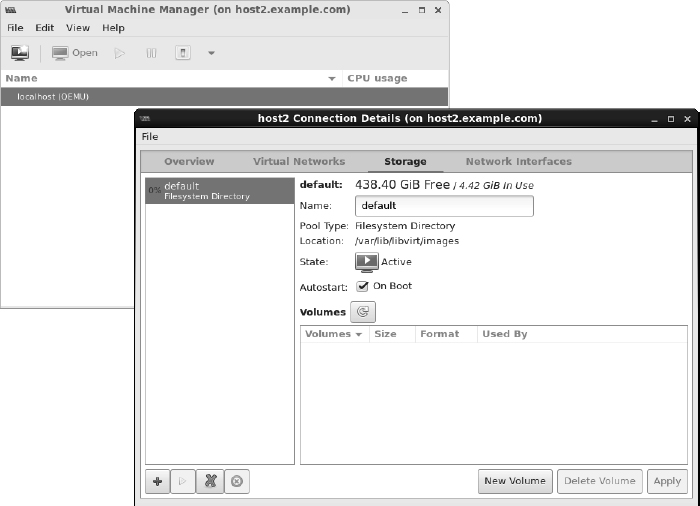The width and height of the screenshot is (700, 506).
Task: Refresh the volume list
Action: [363, 312]
